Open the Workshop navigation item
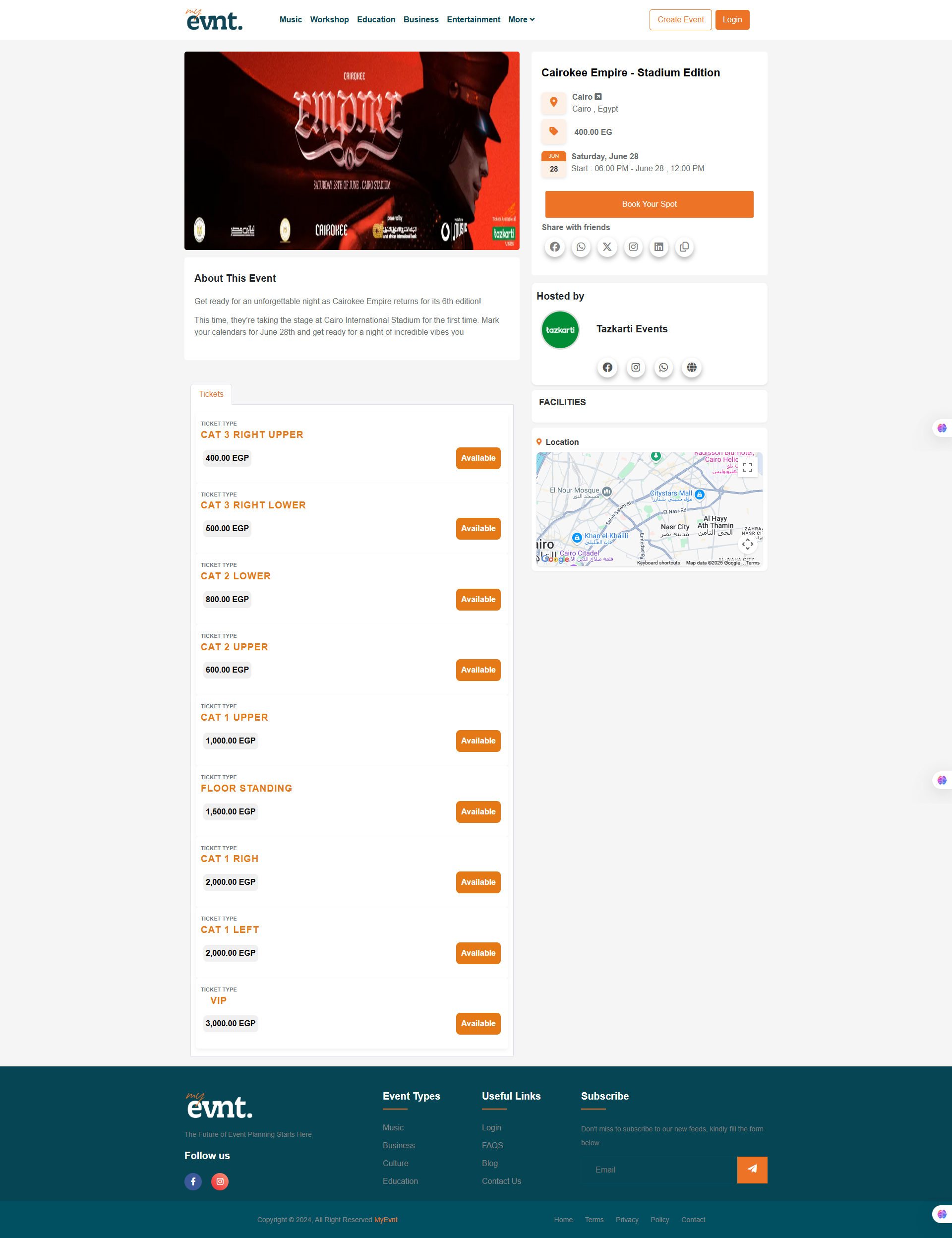This screenshot has height=1238, width=952. point(329,20)
